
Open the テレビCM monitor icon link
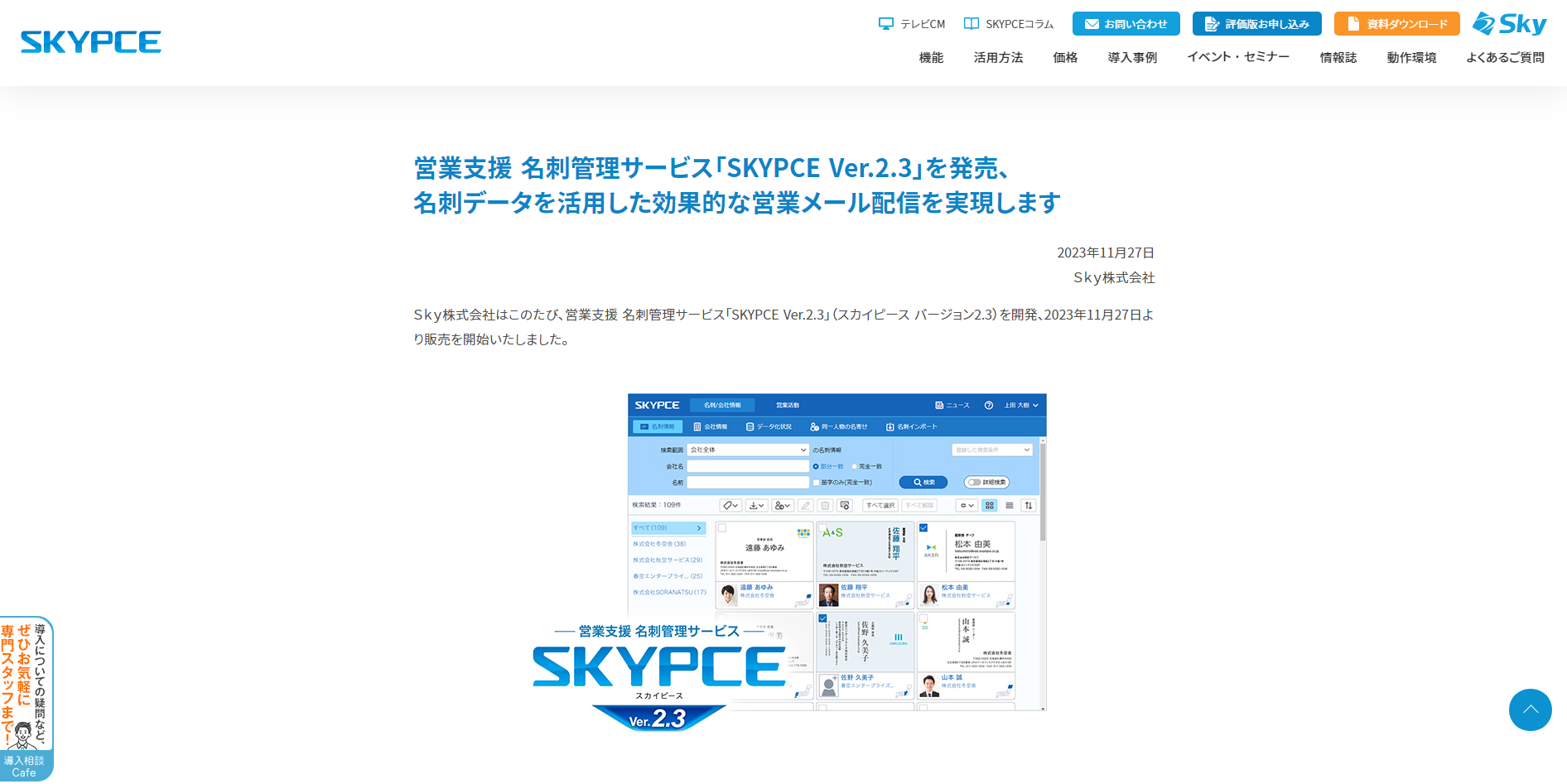[x=912, y=24]
